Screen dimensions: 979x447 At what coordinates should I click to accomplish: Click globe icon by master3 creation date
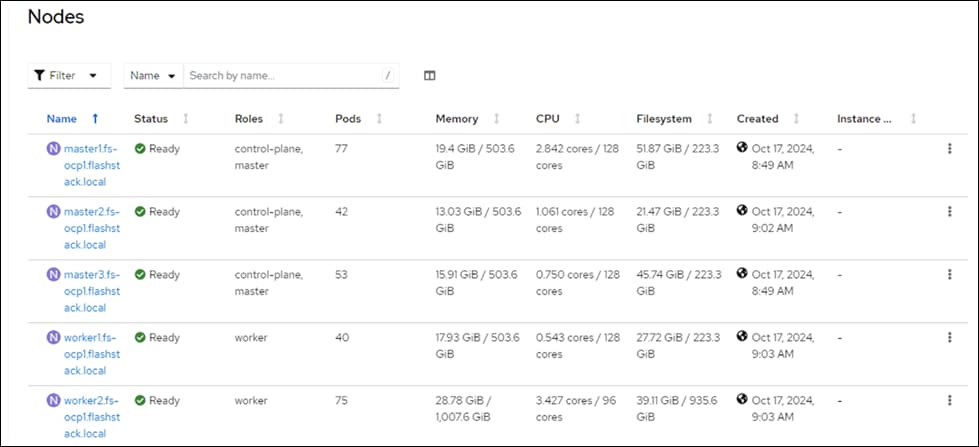tap(742, 273)
